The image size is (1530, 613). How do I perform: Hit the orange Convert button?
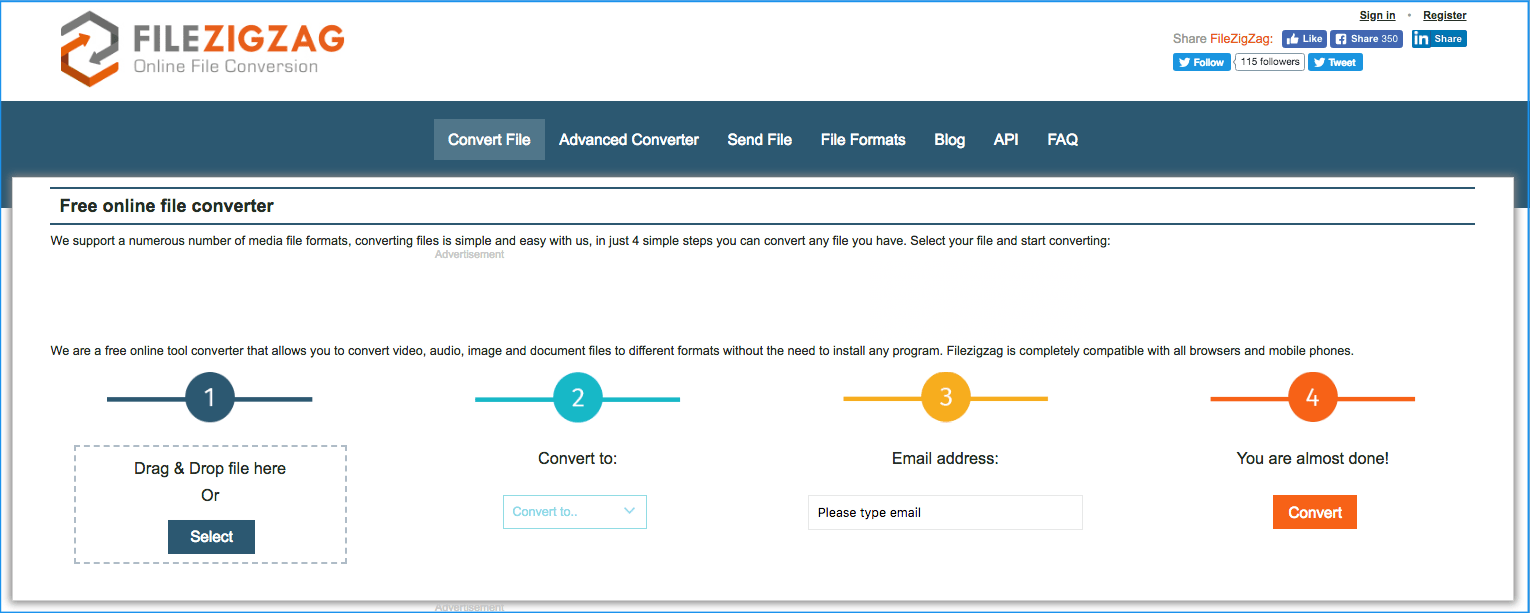[1315, 512]
